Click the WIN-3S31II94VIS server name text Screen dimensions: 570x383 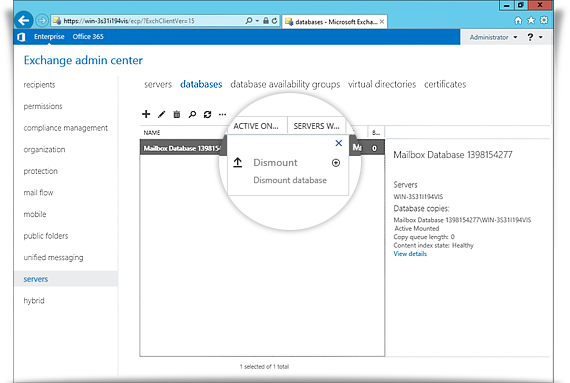[x=418, y=197]
